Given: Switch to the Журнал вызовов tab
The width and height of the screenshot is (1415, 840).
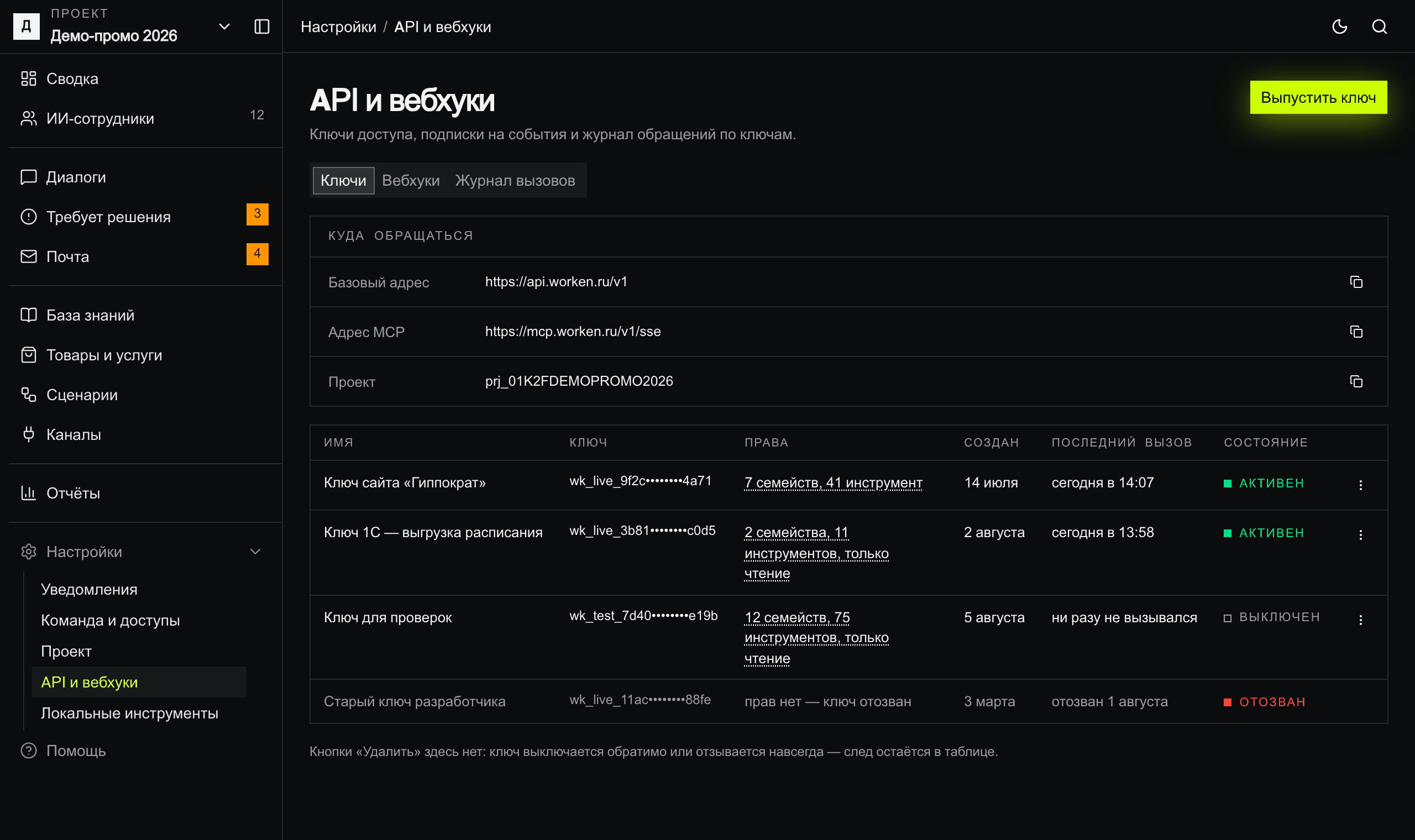Looking at the screenshot, I should pos(515,181).
